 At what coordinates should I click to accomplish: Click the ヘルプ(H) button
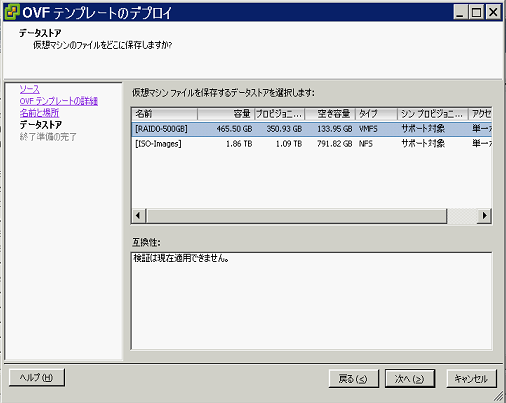point(37,377)
